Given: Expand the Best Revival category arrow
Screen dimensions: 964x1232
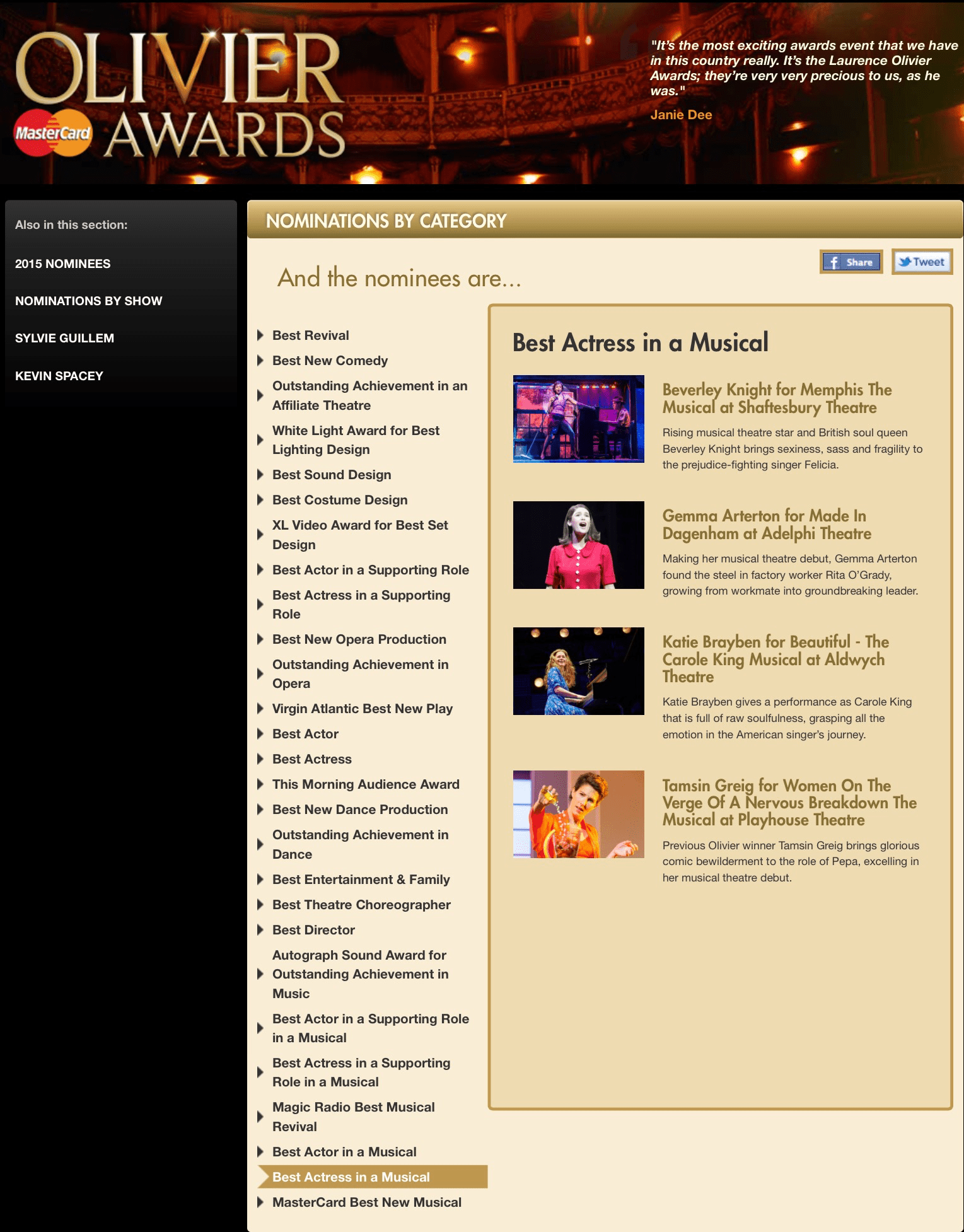Looking at the screenshot, I should coord(260,335).
